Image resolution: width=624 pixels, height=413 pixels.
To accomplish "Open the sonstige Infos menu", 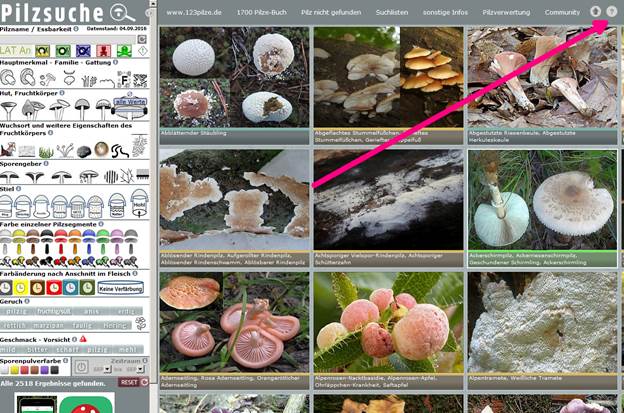I will tap(445, 12).
